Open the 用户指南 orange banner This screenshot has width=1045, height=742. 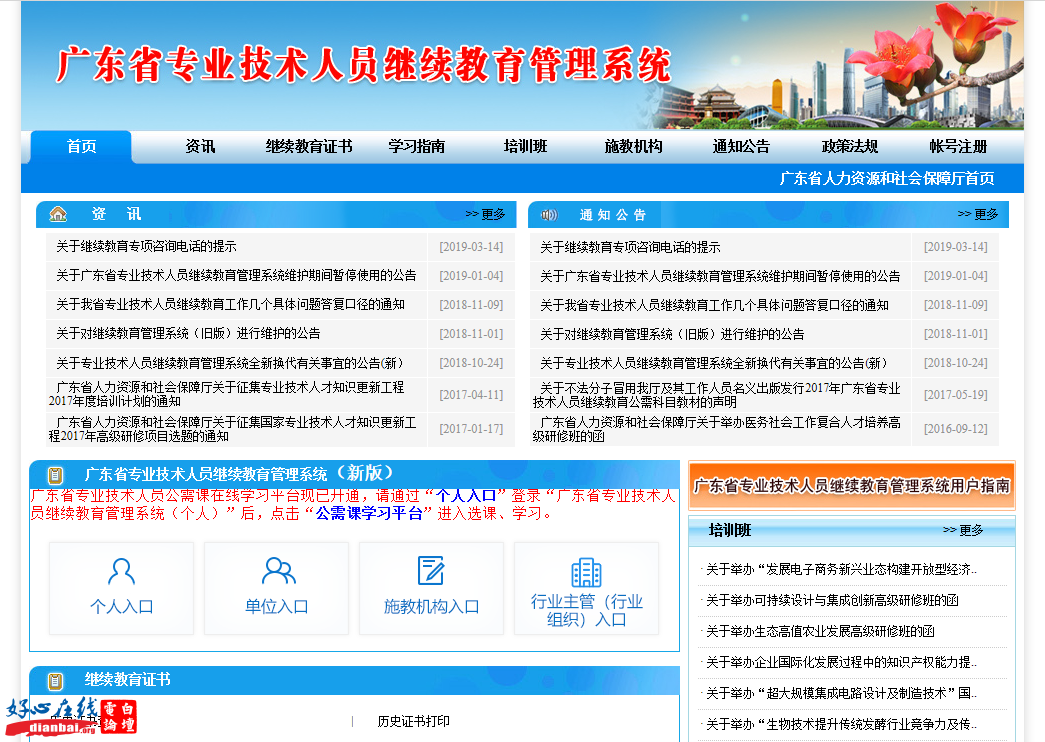[852, 485]
